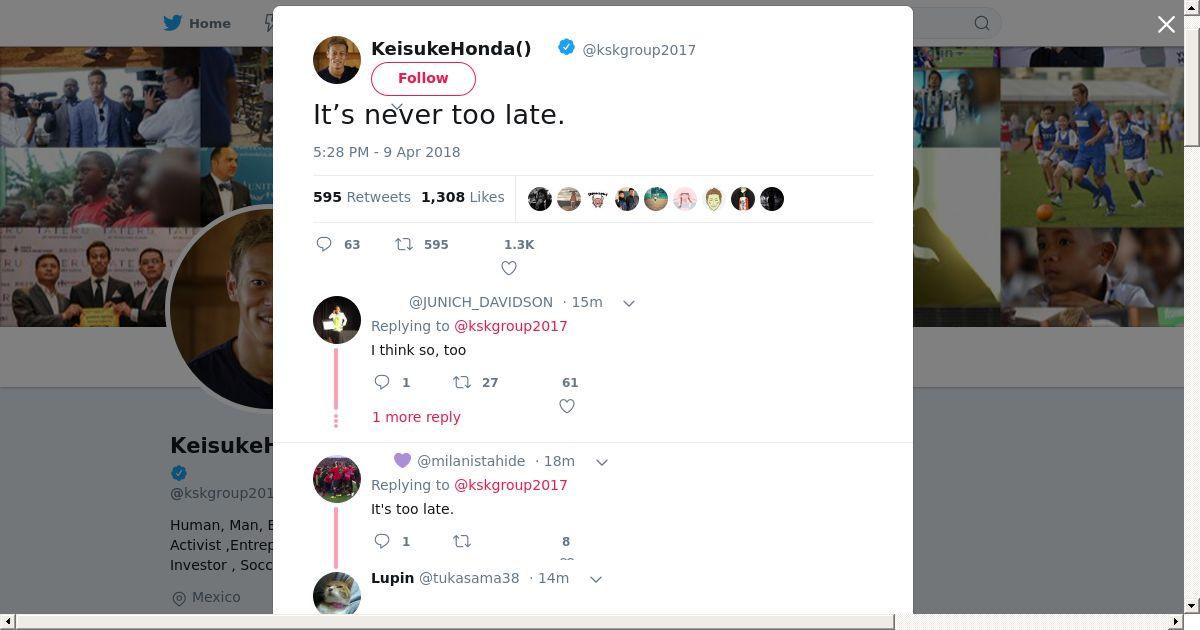Reply to JUNICH_DAVIDSON's comment
Screen dimensions: 1200x630
coord(382,382)
